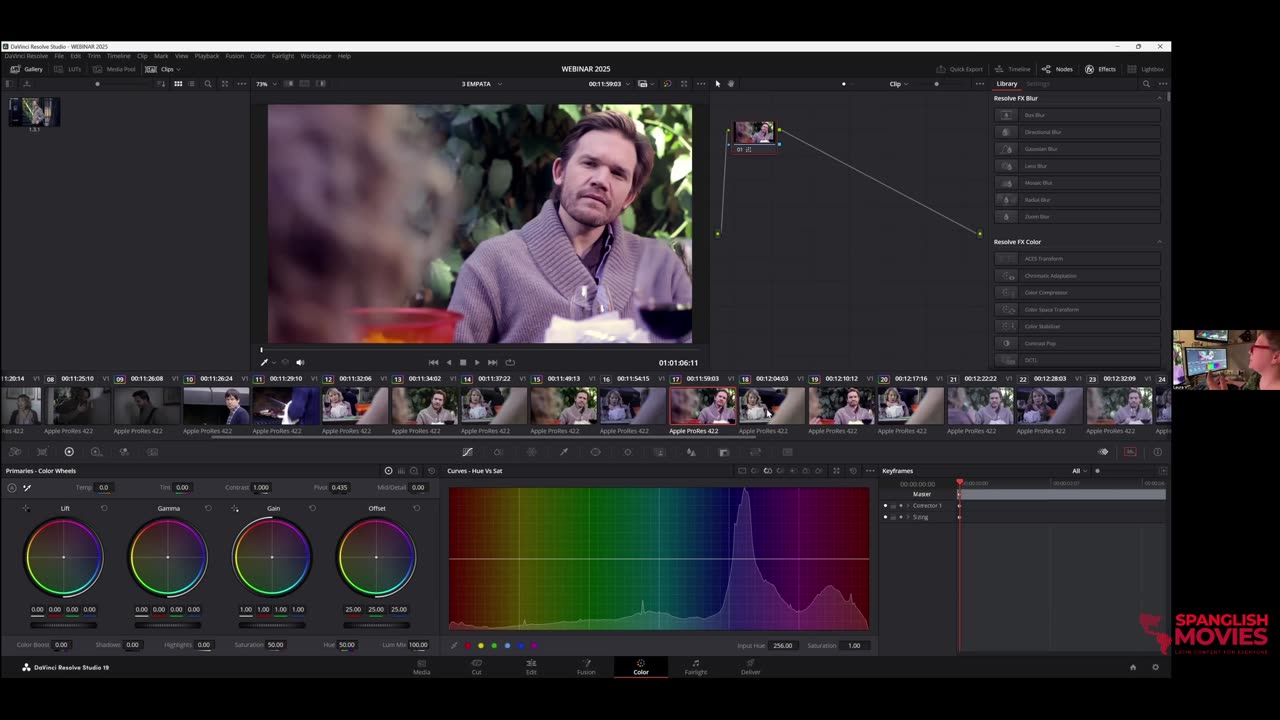
Task: Click the Input Hue field 256.00
Action: point(782,646)
